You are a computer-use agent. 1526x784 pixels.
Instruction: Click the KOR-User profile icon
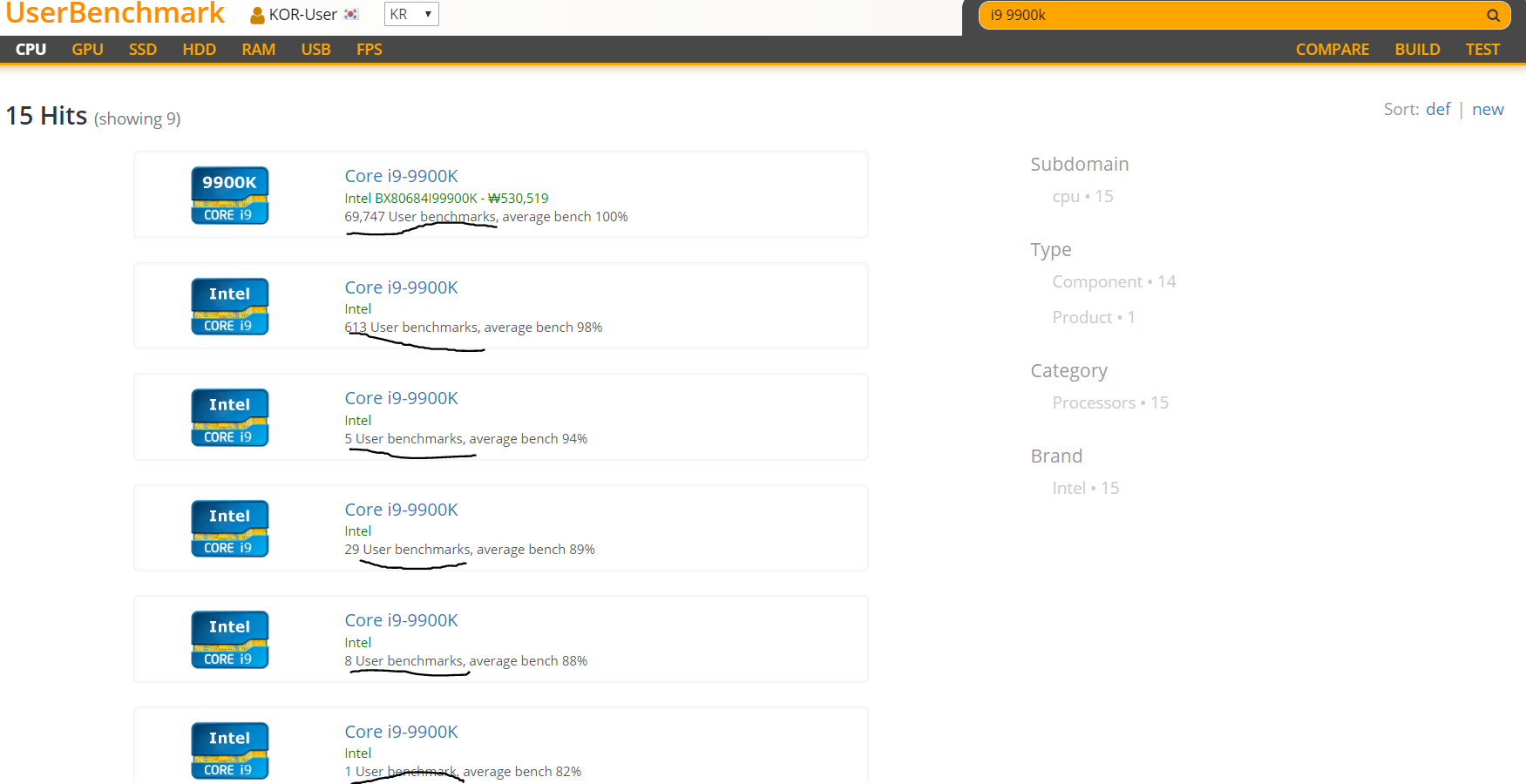tap(257, 15)
